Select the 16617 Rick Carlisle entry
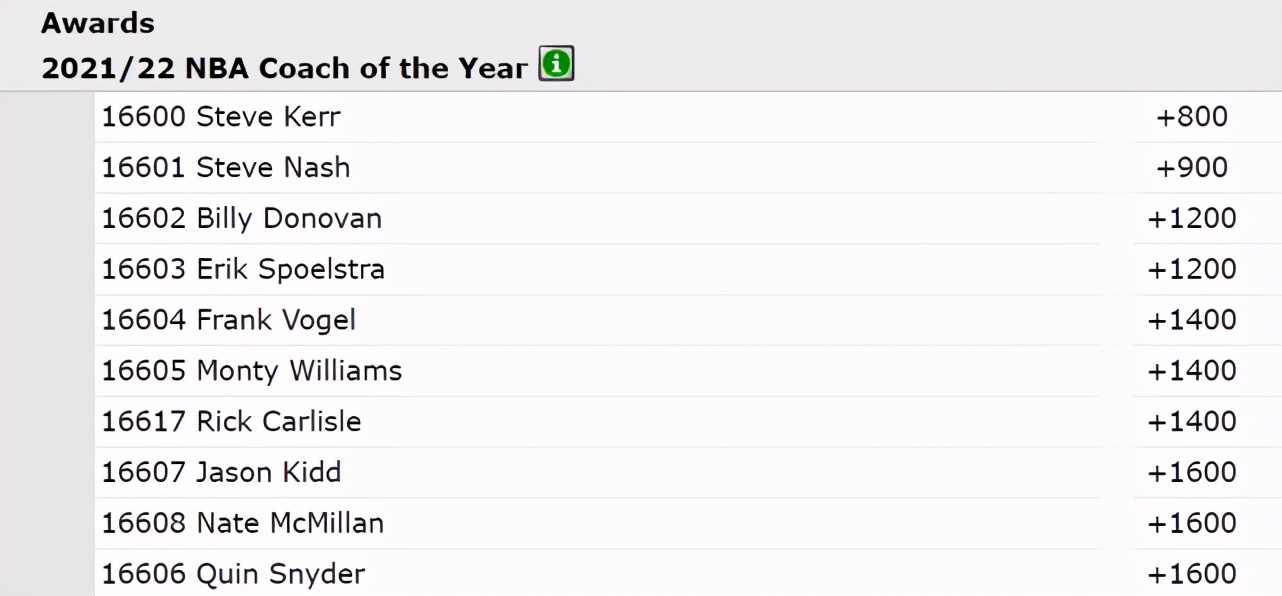 pyautogui.click(x=231, y=422)
